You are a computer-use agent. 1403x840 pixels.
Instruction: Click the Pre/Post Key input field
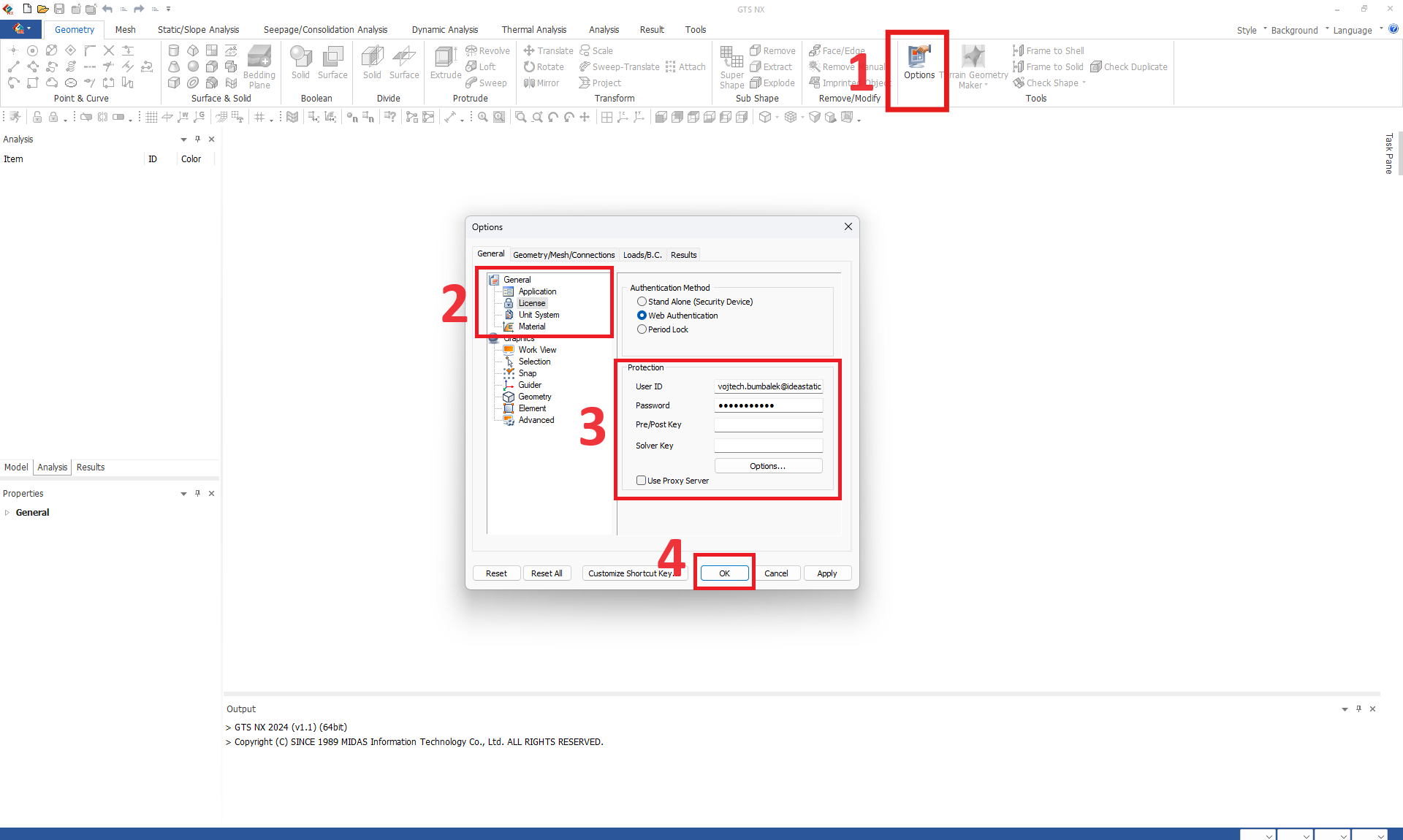[x=768, y=424]
